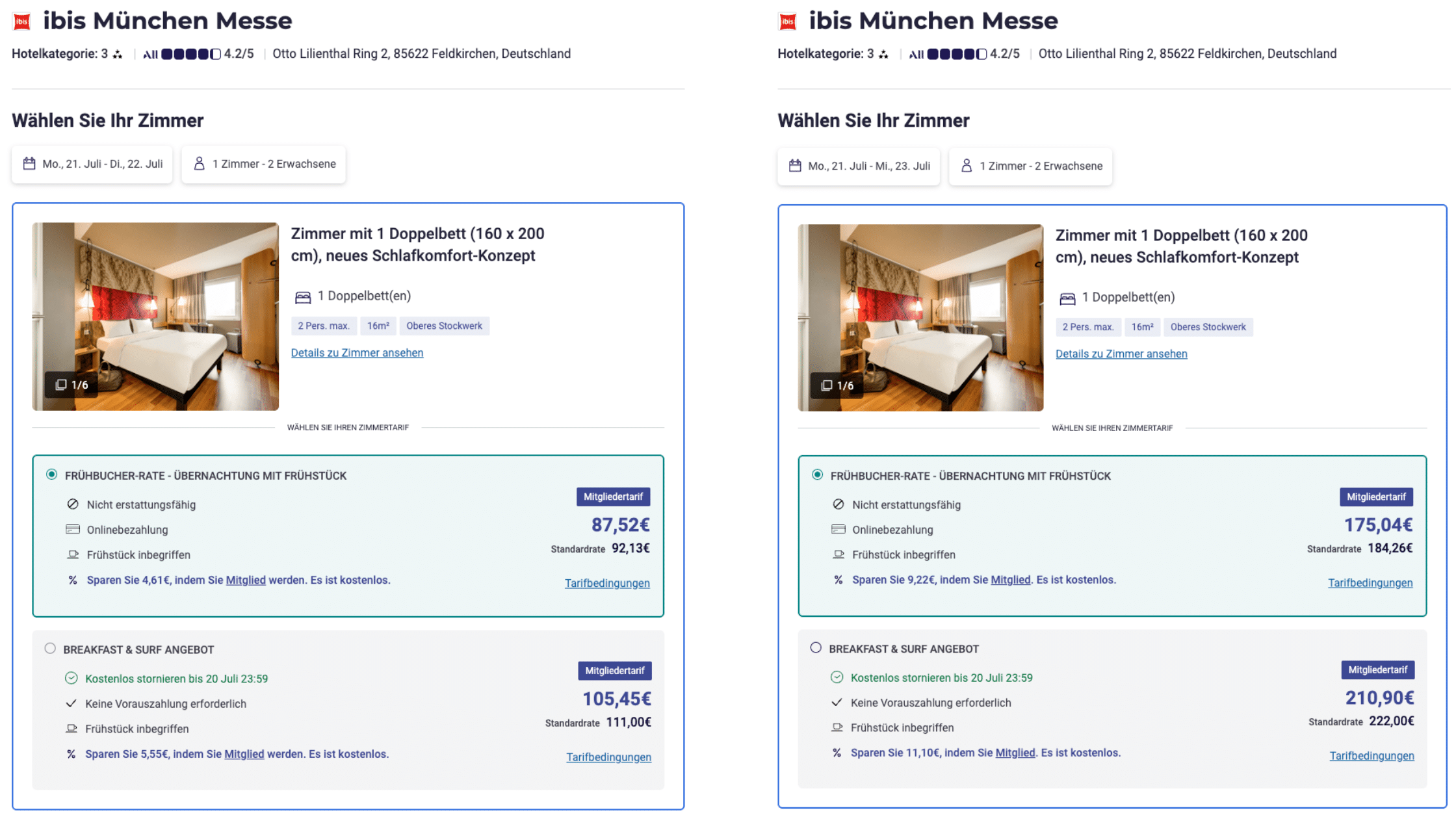Click the green free cancellation icon in 210,90€ offer
The image size is (1456, 819).
[x=837, y=677]
